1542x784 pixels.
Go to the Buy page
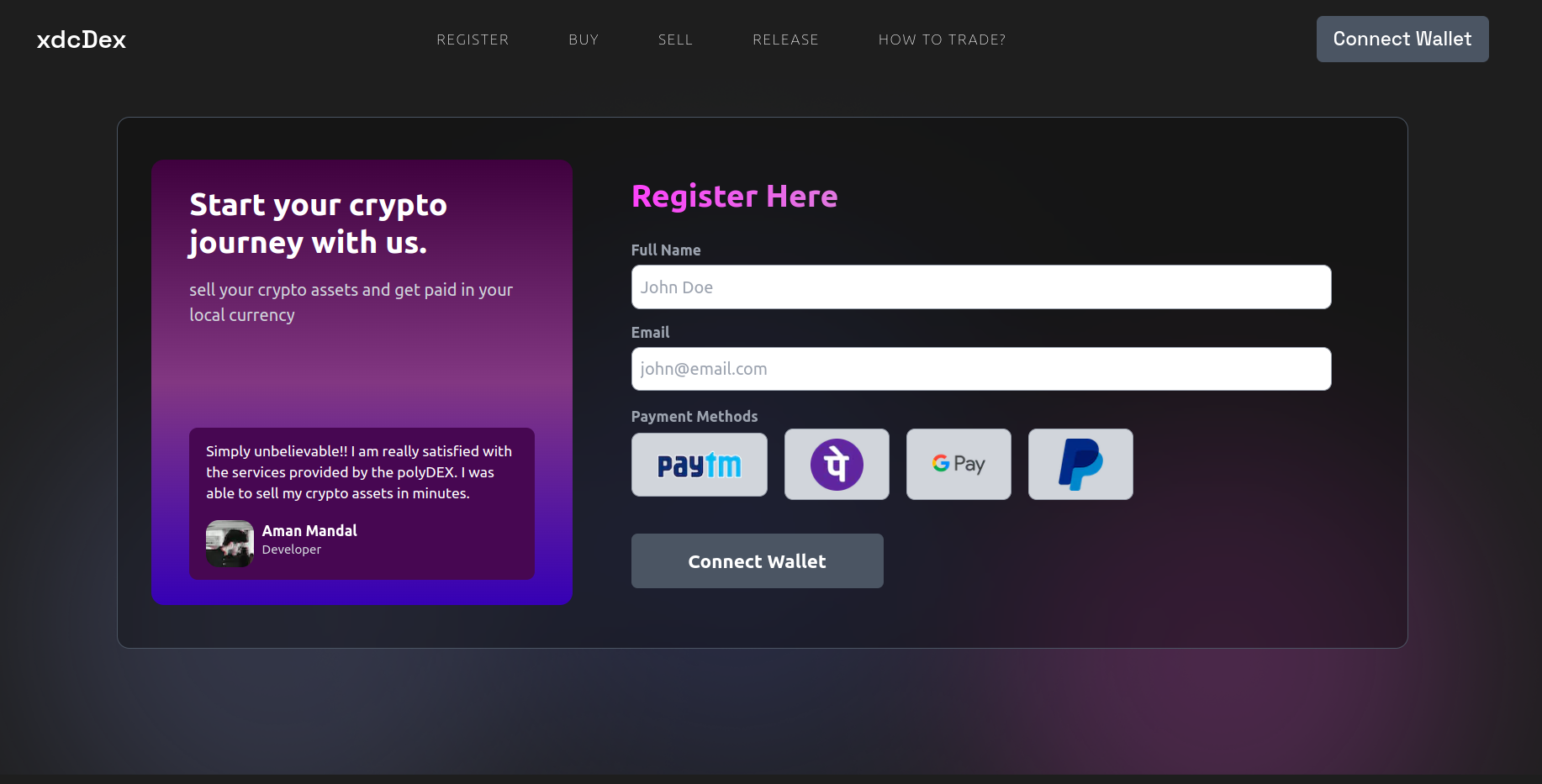click(584, 39)
